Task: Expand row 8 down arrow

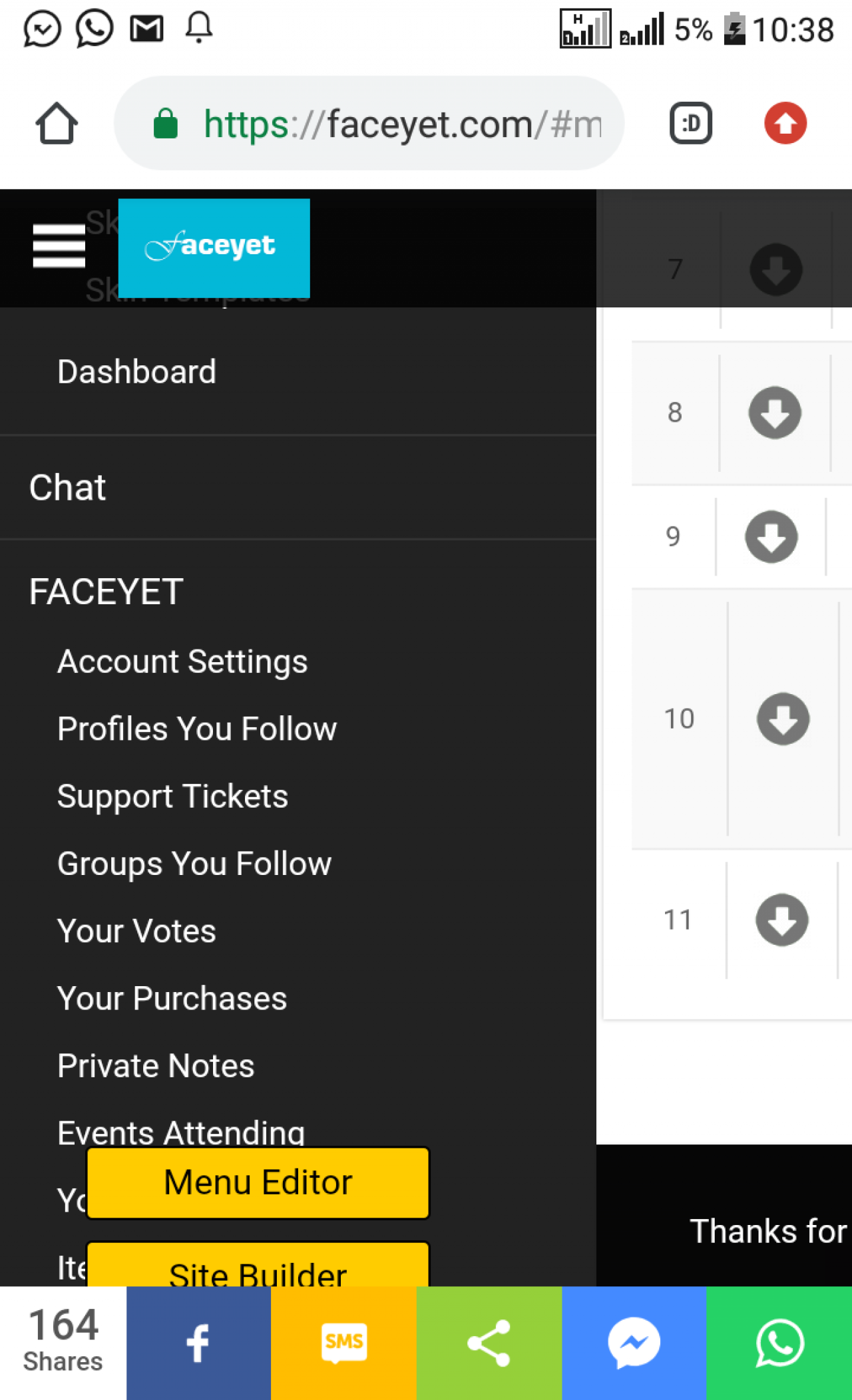Action: point(775,413)
